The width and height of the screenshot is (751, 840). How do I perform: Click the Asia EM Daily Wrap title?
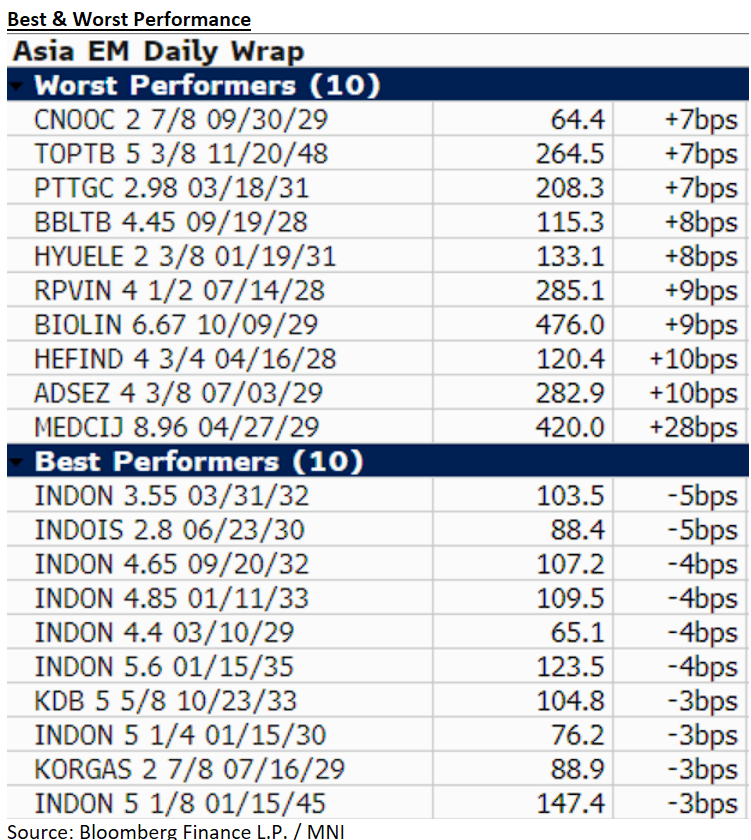(157, 51)
